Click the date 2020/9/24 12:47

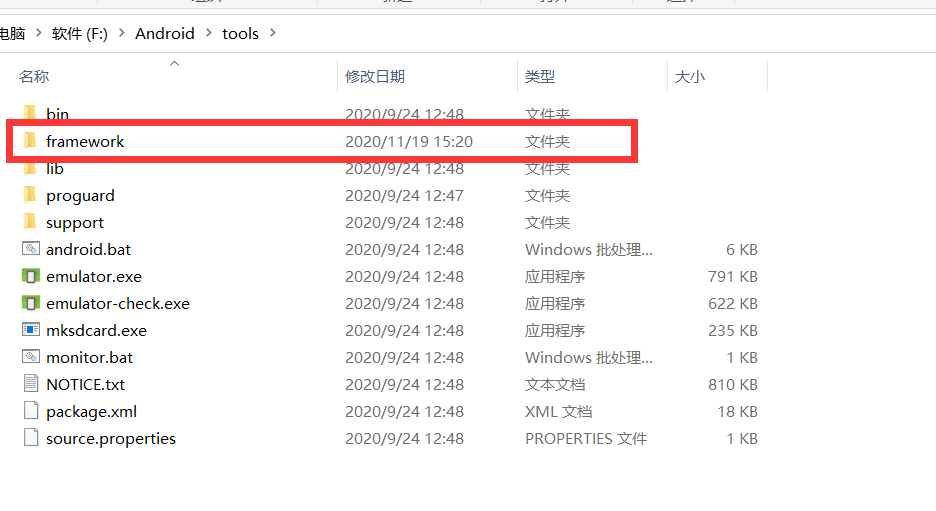[404, 196]
